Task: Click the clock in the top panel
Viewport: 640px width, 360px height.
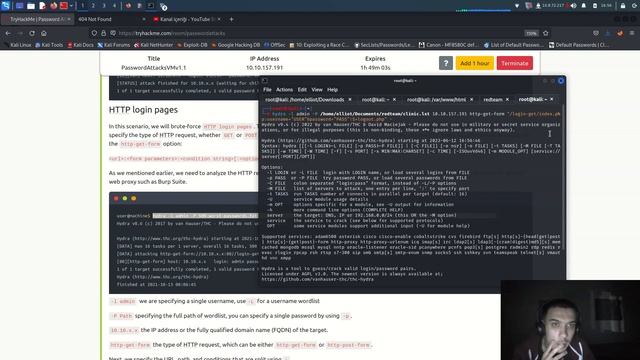Action: (x=607, y=6)
